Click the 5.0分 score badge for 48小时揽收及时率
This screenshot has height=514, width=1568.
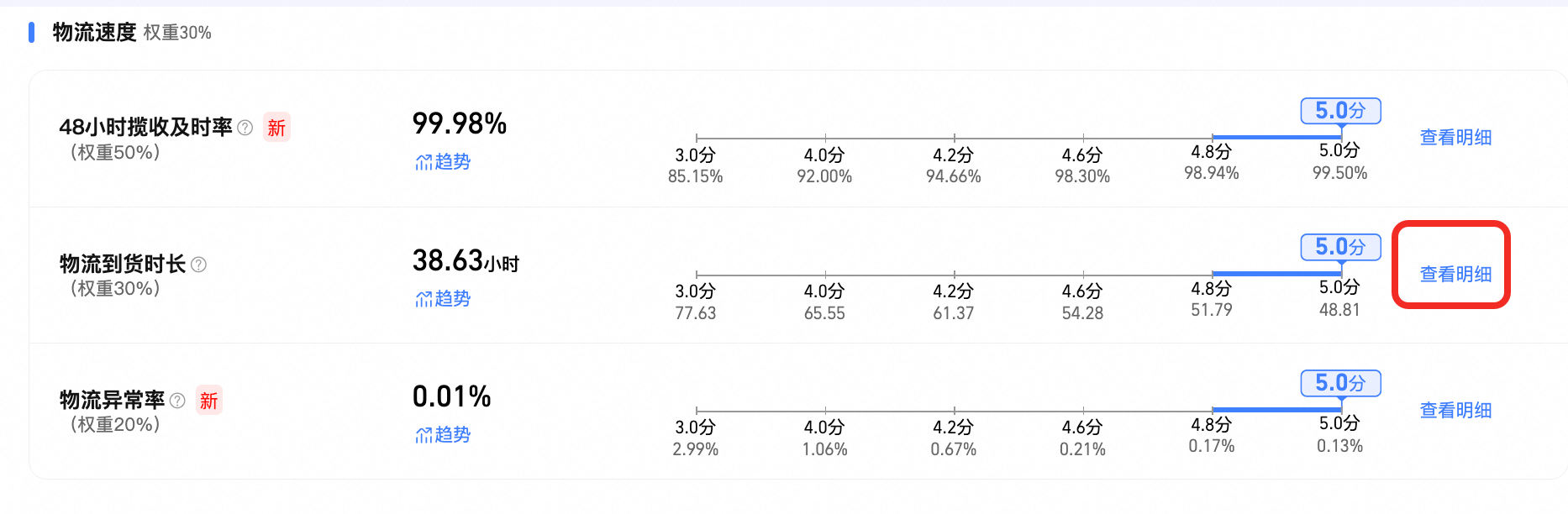pyautogui.click(x=1340, y=111)
